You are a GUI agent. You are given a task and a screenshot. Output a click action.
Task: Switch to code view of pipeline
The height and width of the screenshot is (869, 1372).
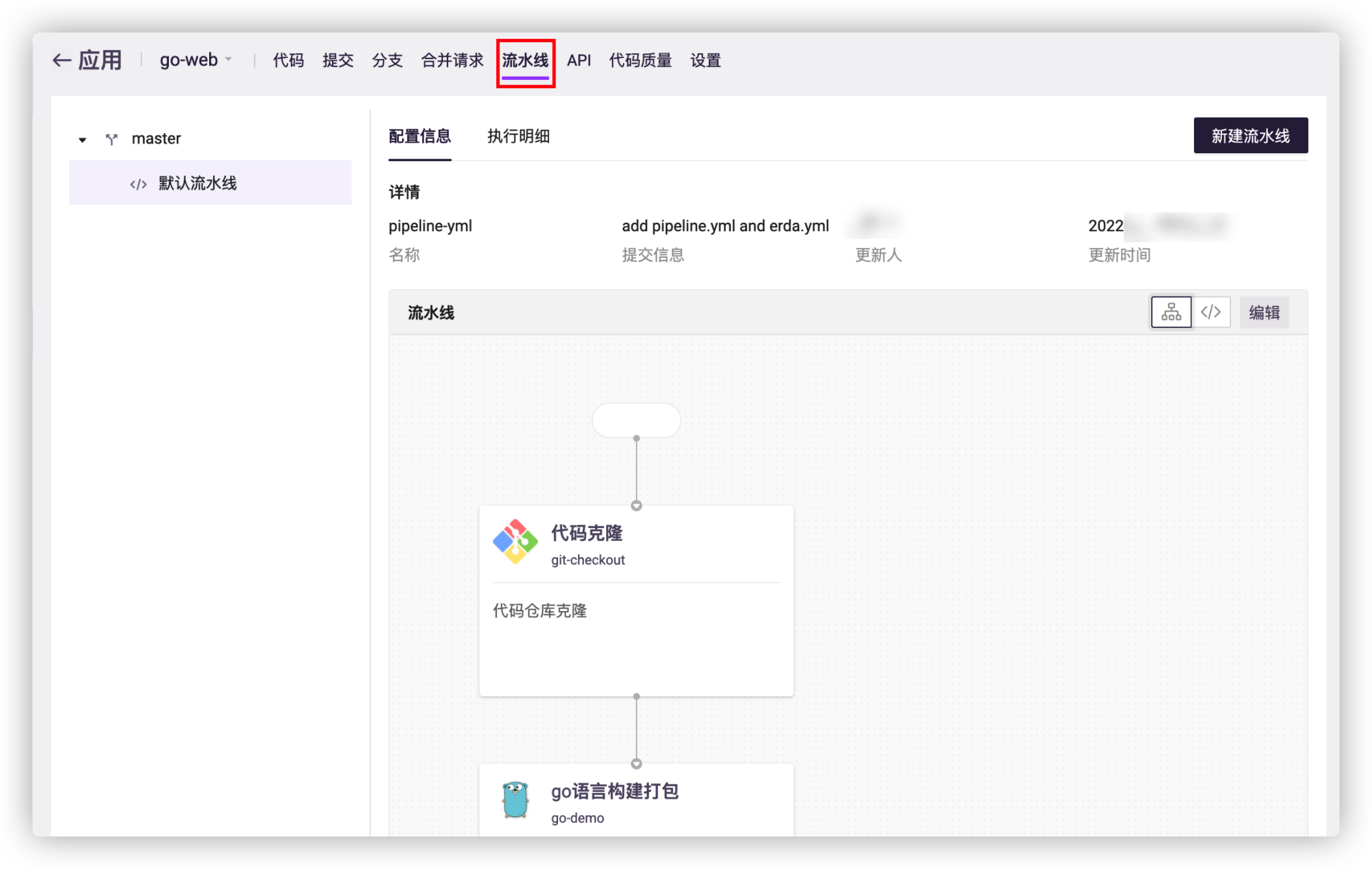pyautogui.click(x=1211, y=312)
